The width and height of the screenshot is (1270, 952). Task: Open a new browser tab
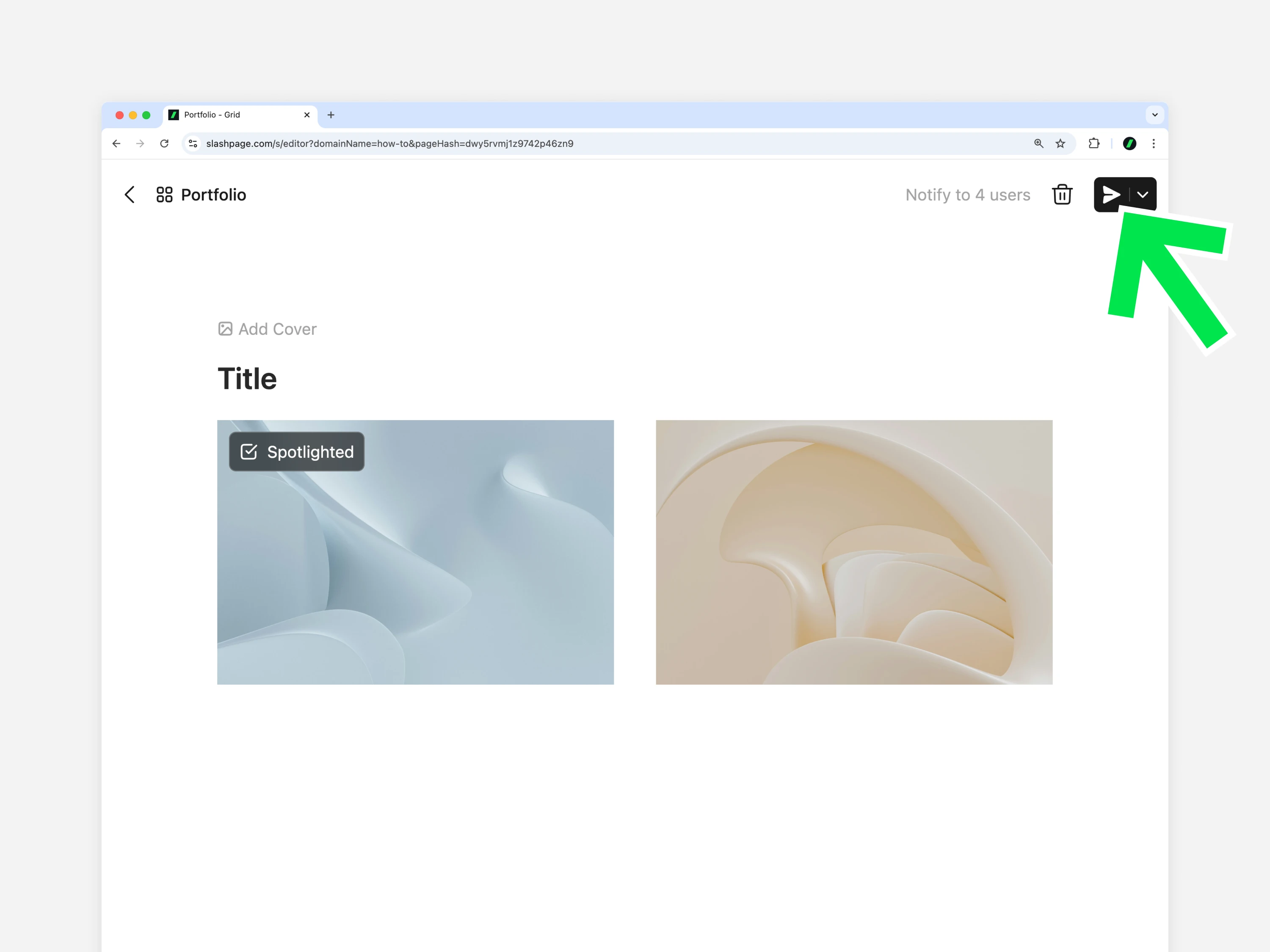coord(331,115)
